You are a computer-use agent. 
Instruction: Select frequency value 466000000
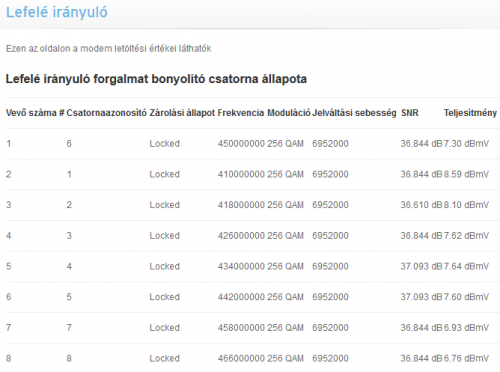tap(241, 358)
